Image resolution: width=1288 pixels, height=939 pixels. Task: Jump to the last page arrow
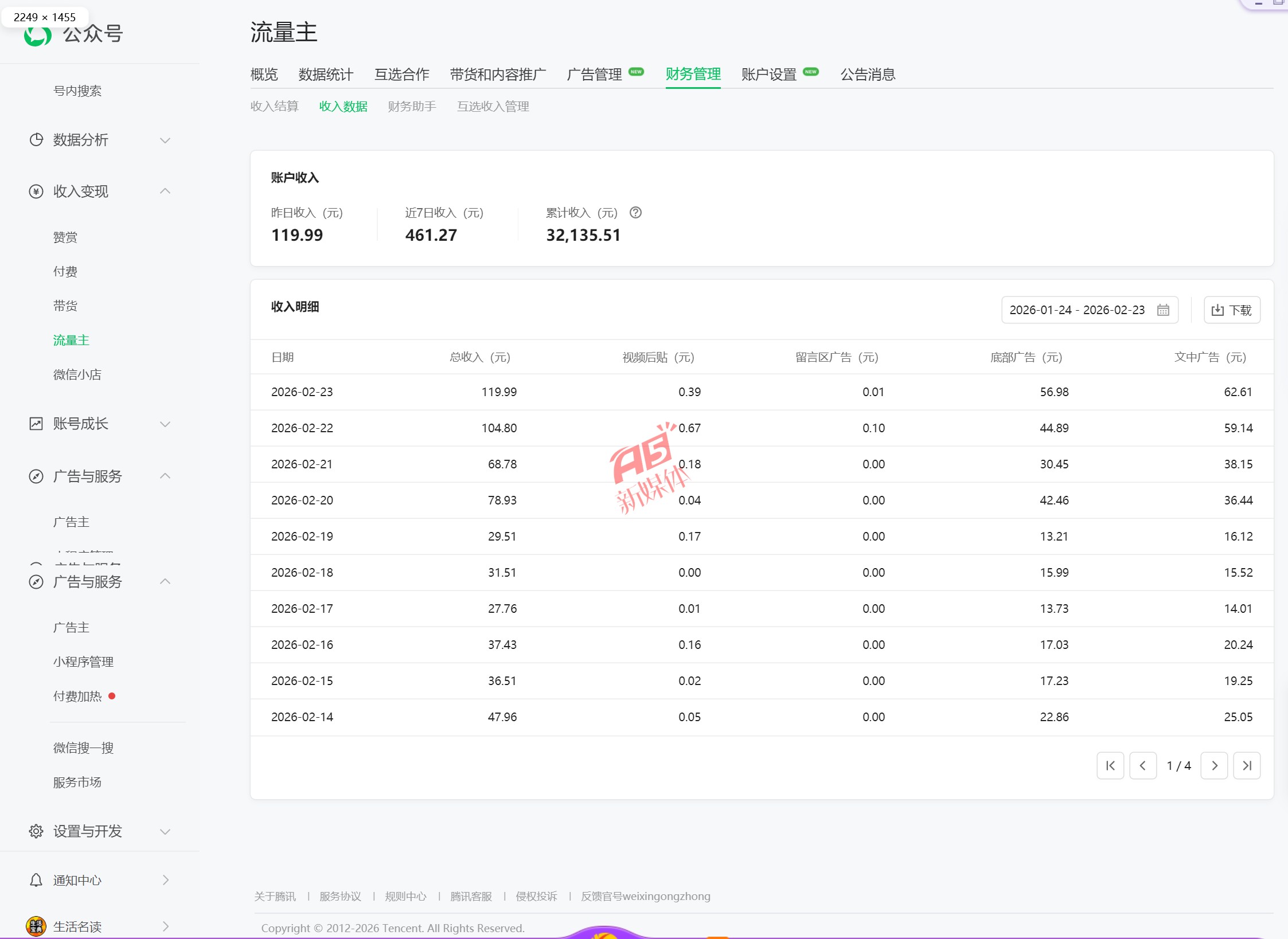1246,765
